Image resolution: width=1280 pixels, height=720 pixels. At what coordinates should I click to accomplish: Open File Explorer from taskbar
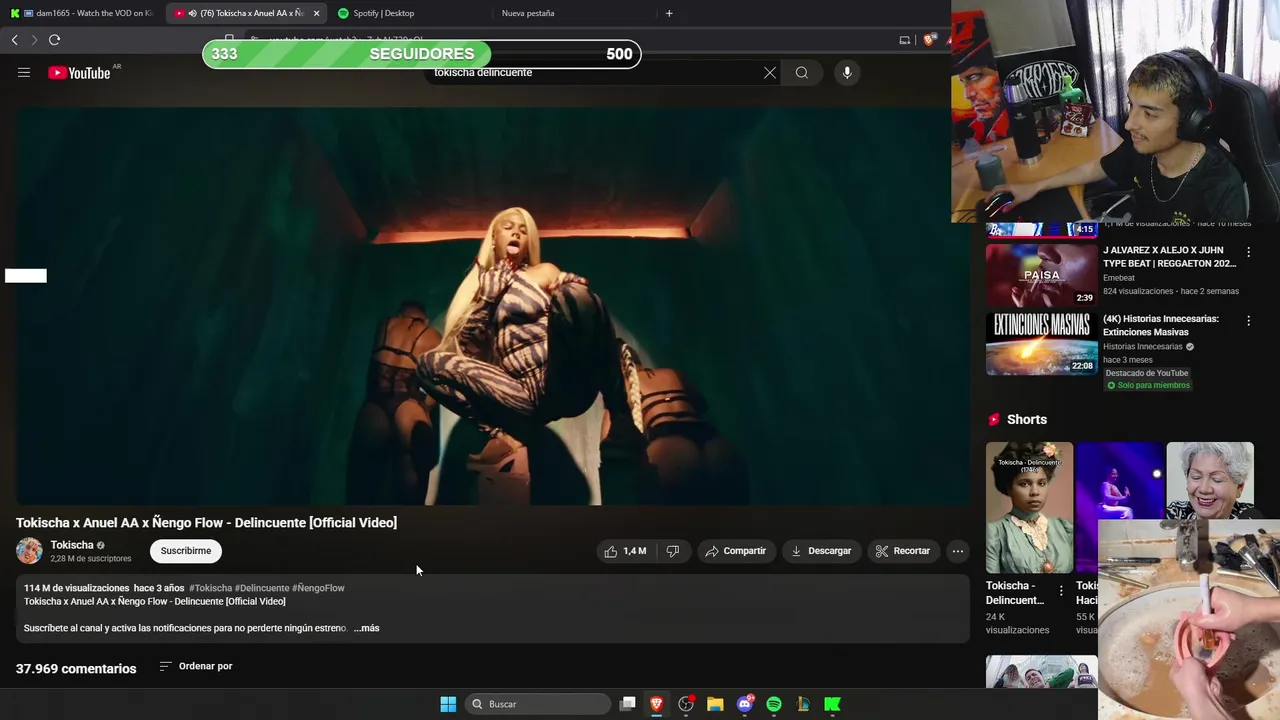click(x=715, y=704)
